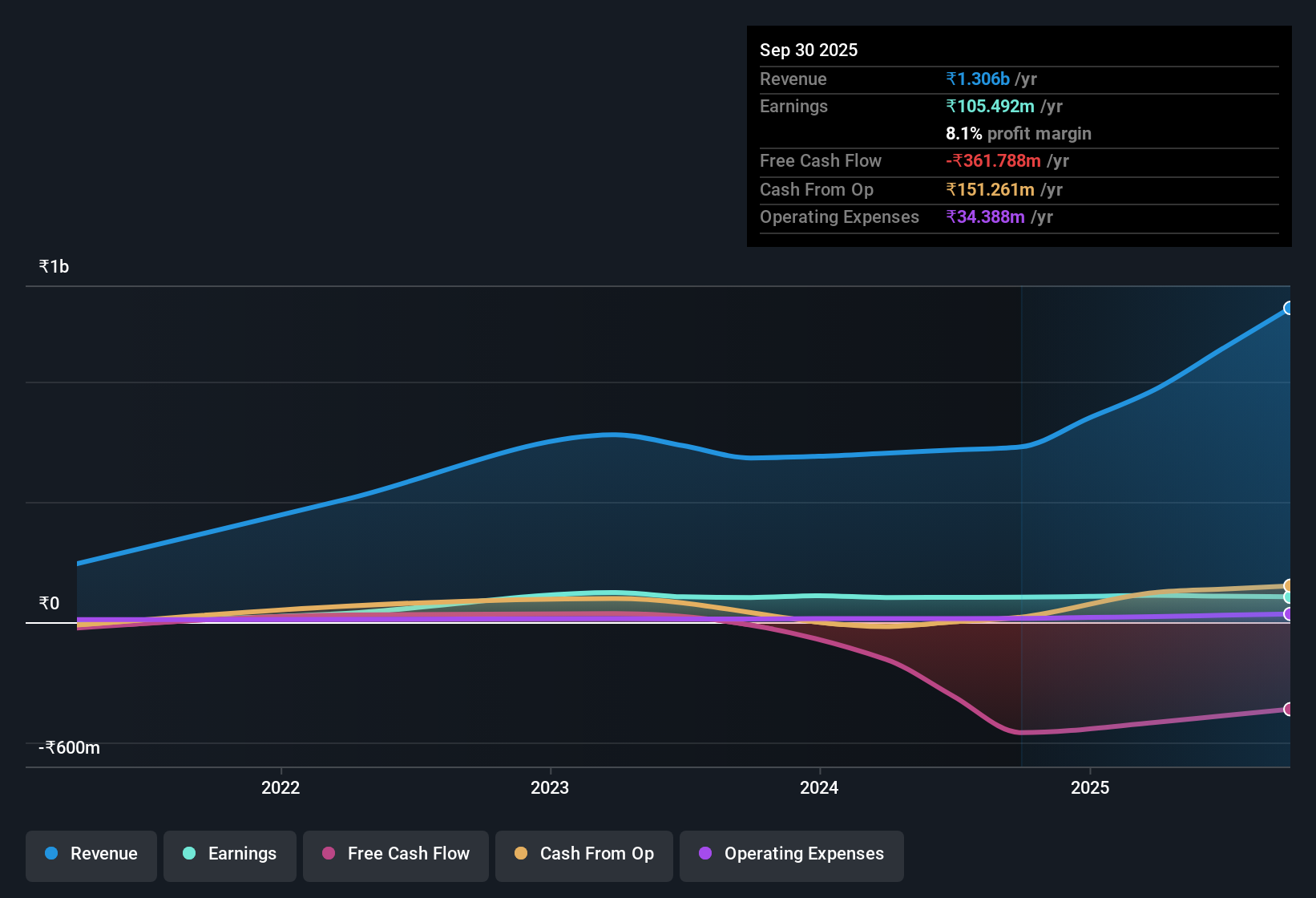The height and width of the screenshot is (898, 1316).
Task: Click the purple Operating Expenses legend dot
Action: tap(705, 853)
